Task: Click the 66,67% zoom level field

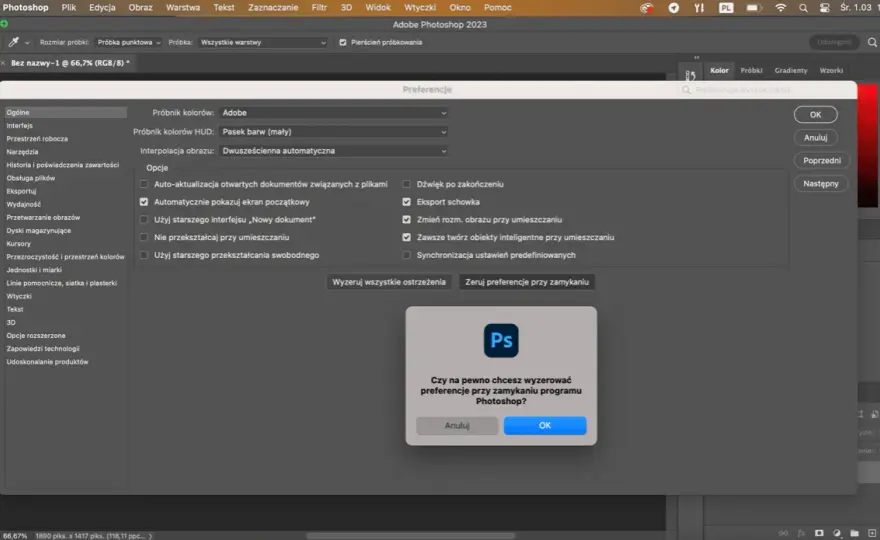Action: point(15,536)
